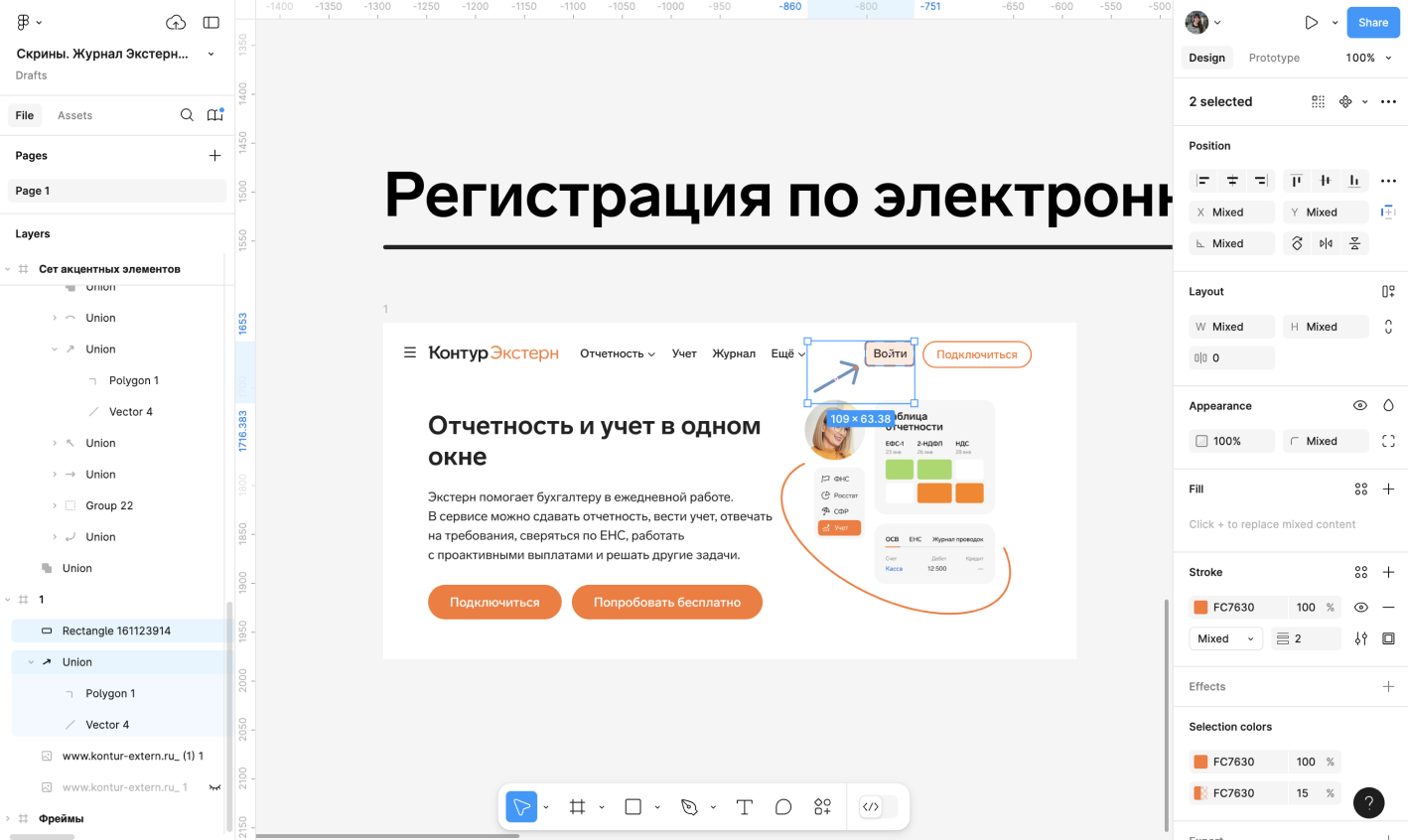Add a new page with plus icon
The height and width of the screenshot is (840, 1408).
(214, 155)
